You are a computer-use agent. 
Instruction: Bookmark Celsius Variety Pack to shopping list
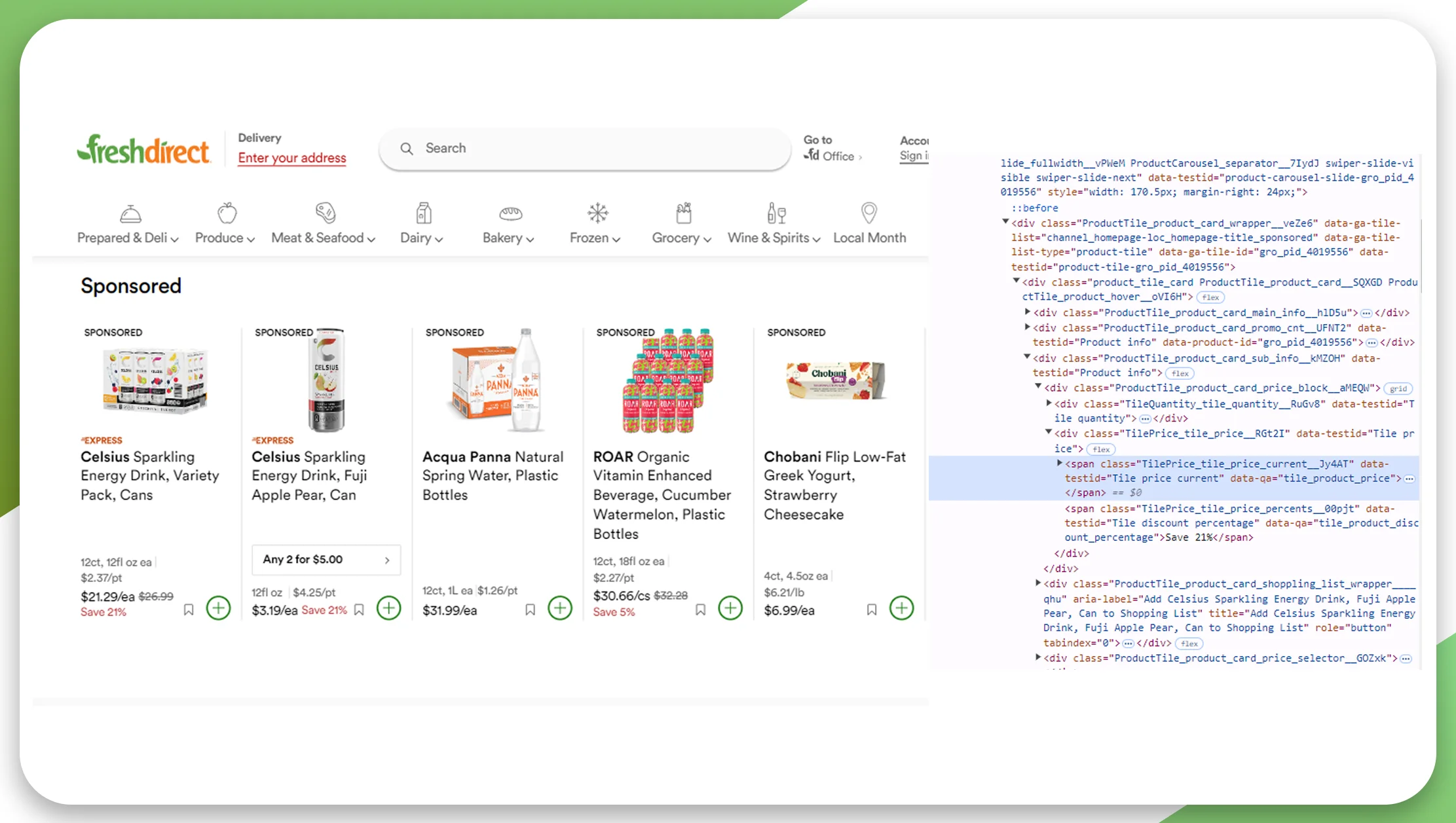coord(189,610)
